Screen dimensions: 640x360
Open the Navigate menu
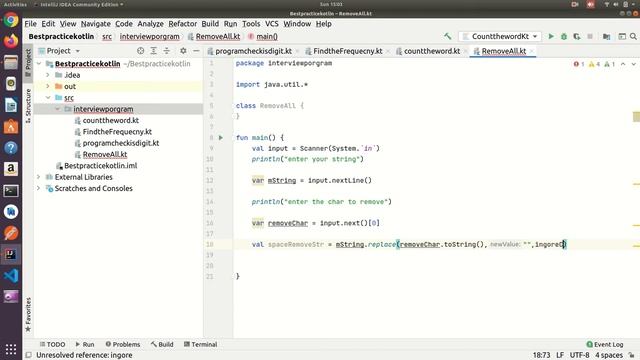click(96, 24)
